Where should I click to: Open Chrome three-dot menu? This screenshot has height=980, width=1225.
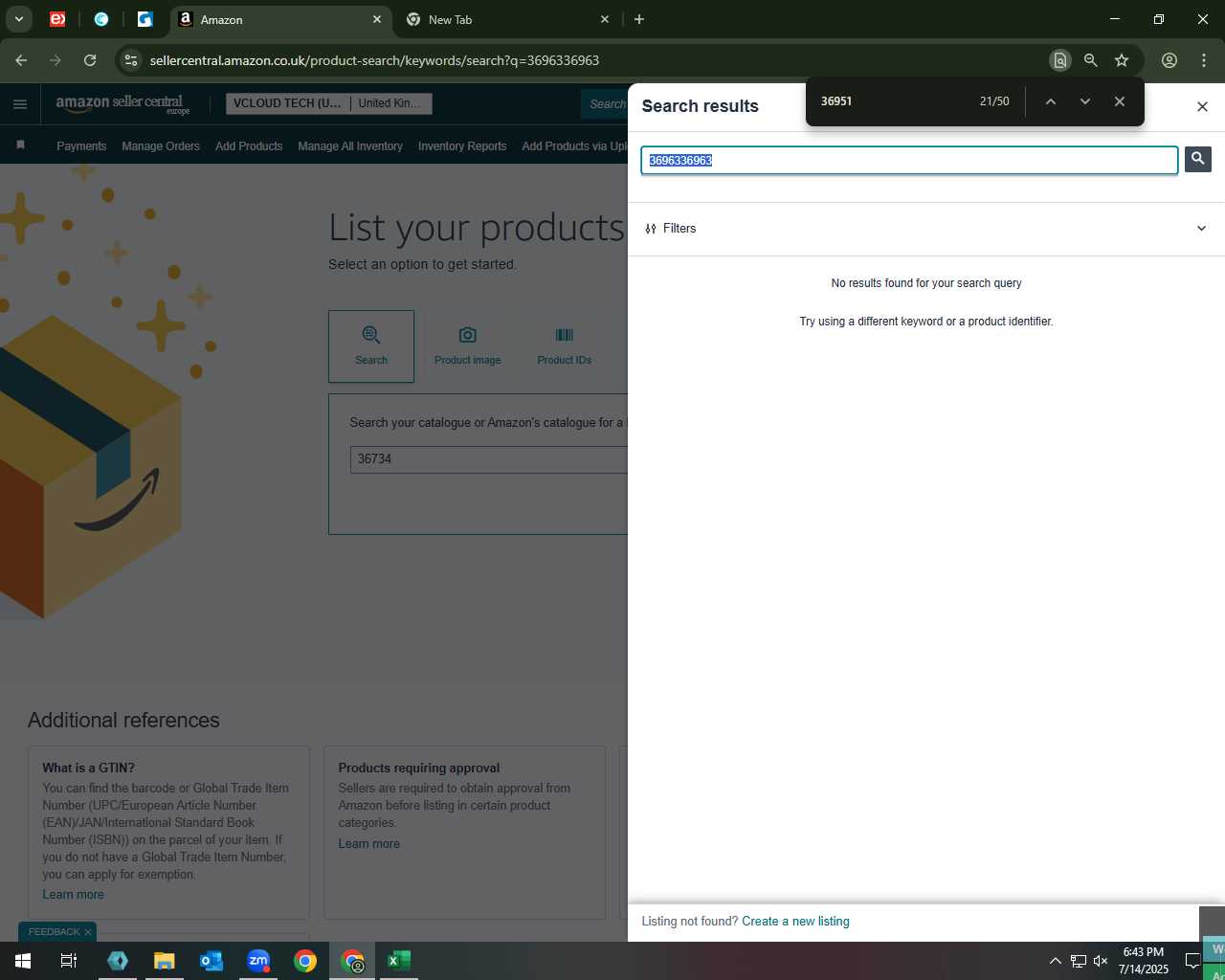click(x=1204, y=60)
